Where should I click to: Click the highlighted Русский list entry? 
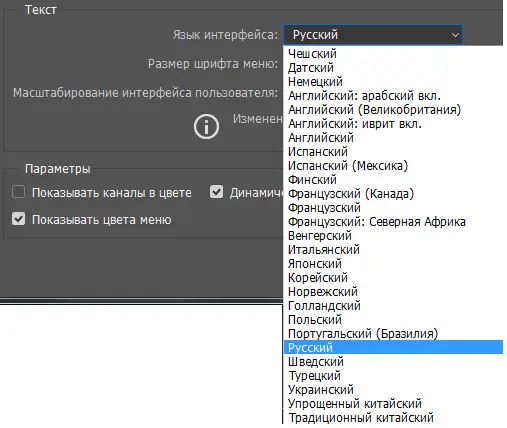(393, 347)
